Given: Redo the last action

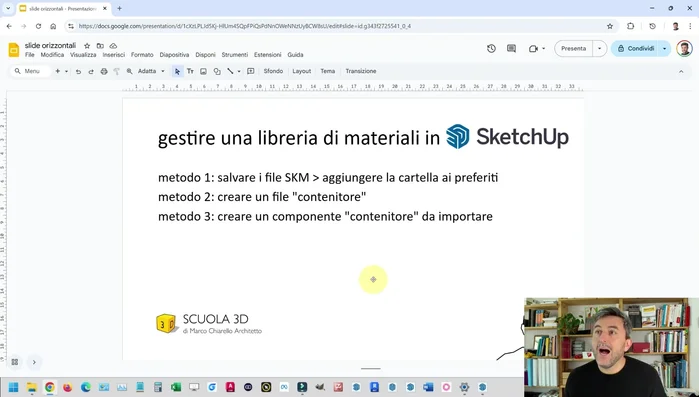Looking at the screenshot, I should pyautogui.click(x=91, y=71).
